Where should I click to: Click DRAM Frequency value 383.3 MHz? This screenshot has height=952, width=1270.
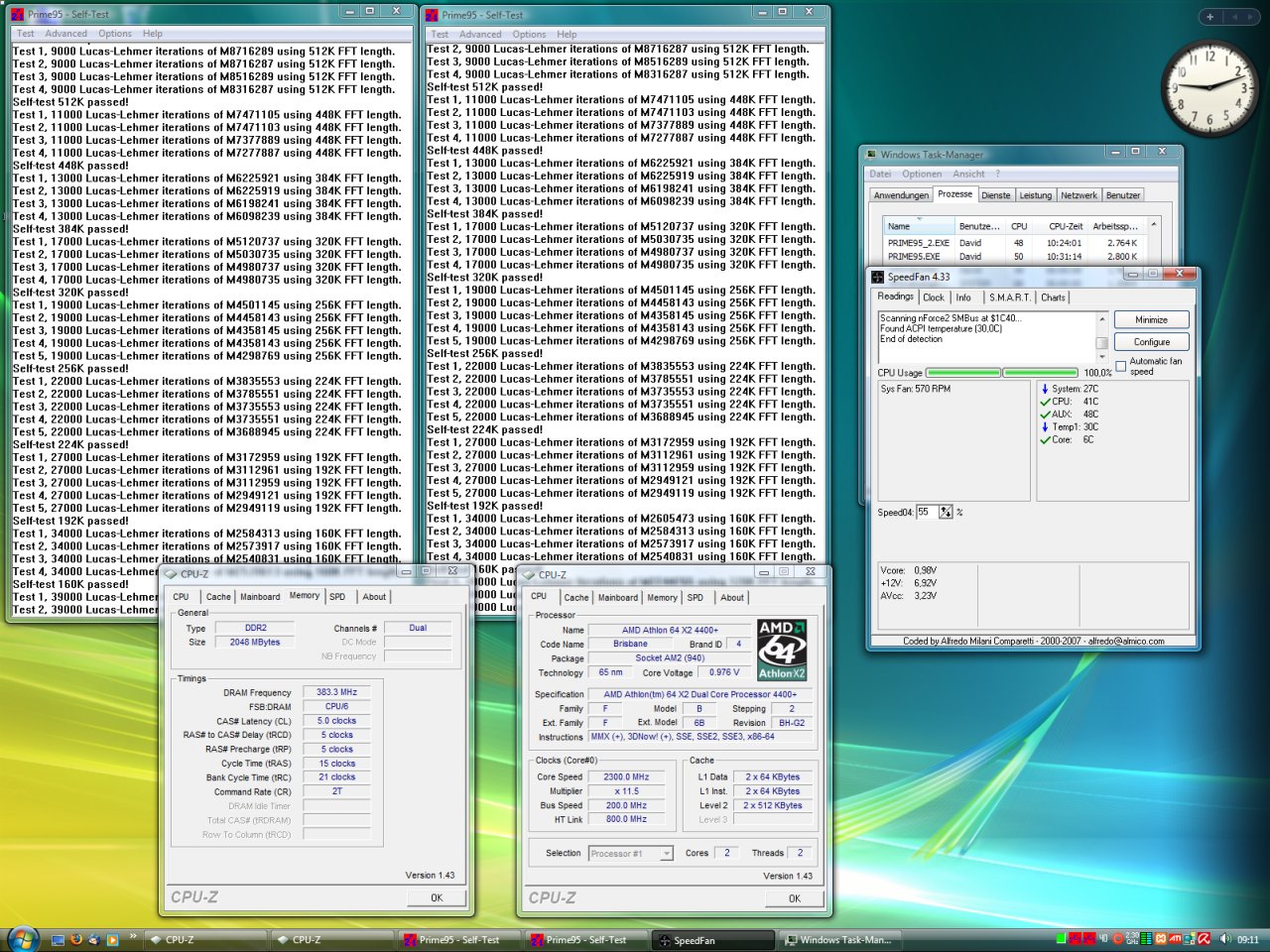coord(336,692)
